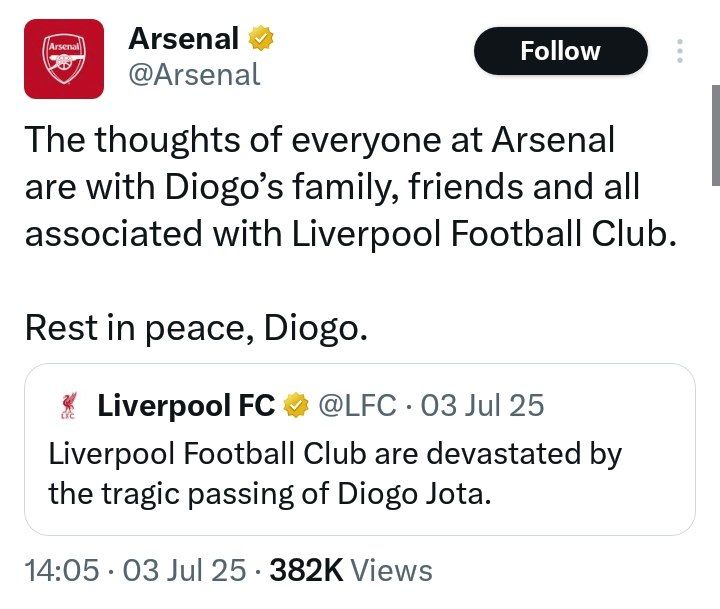Click the Liverpool FC crest avatar

pyautogui.click(x=71, y=406)
